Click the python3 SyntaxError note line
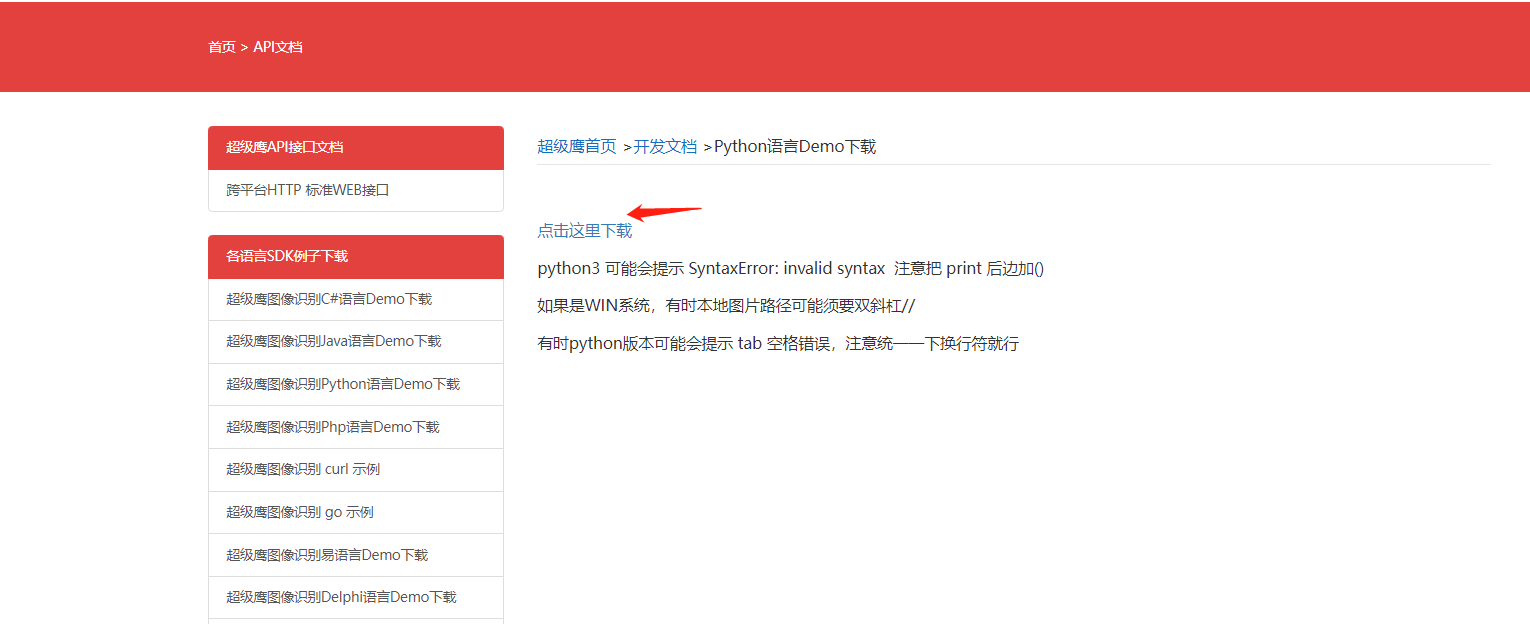 (x=791, y=269)
